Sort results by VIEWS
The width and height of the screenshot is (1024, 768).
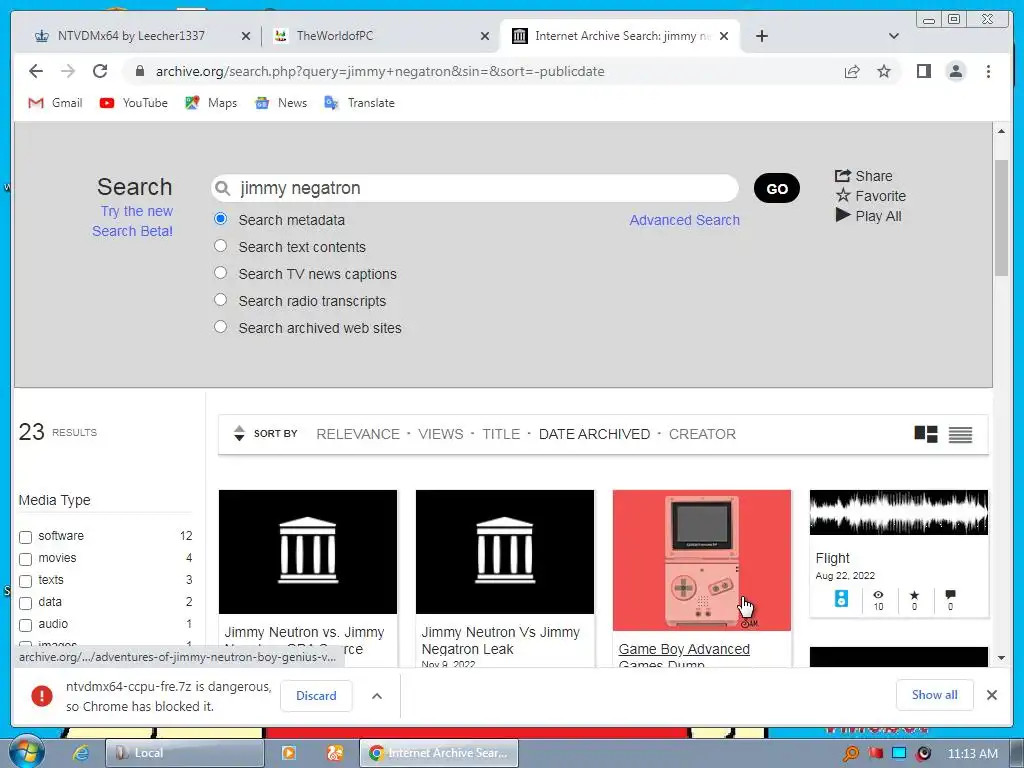pyautogui.click(x=441, y=434)
